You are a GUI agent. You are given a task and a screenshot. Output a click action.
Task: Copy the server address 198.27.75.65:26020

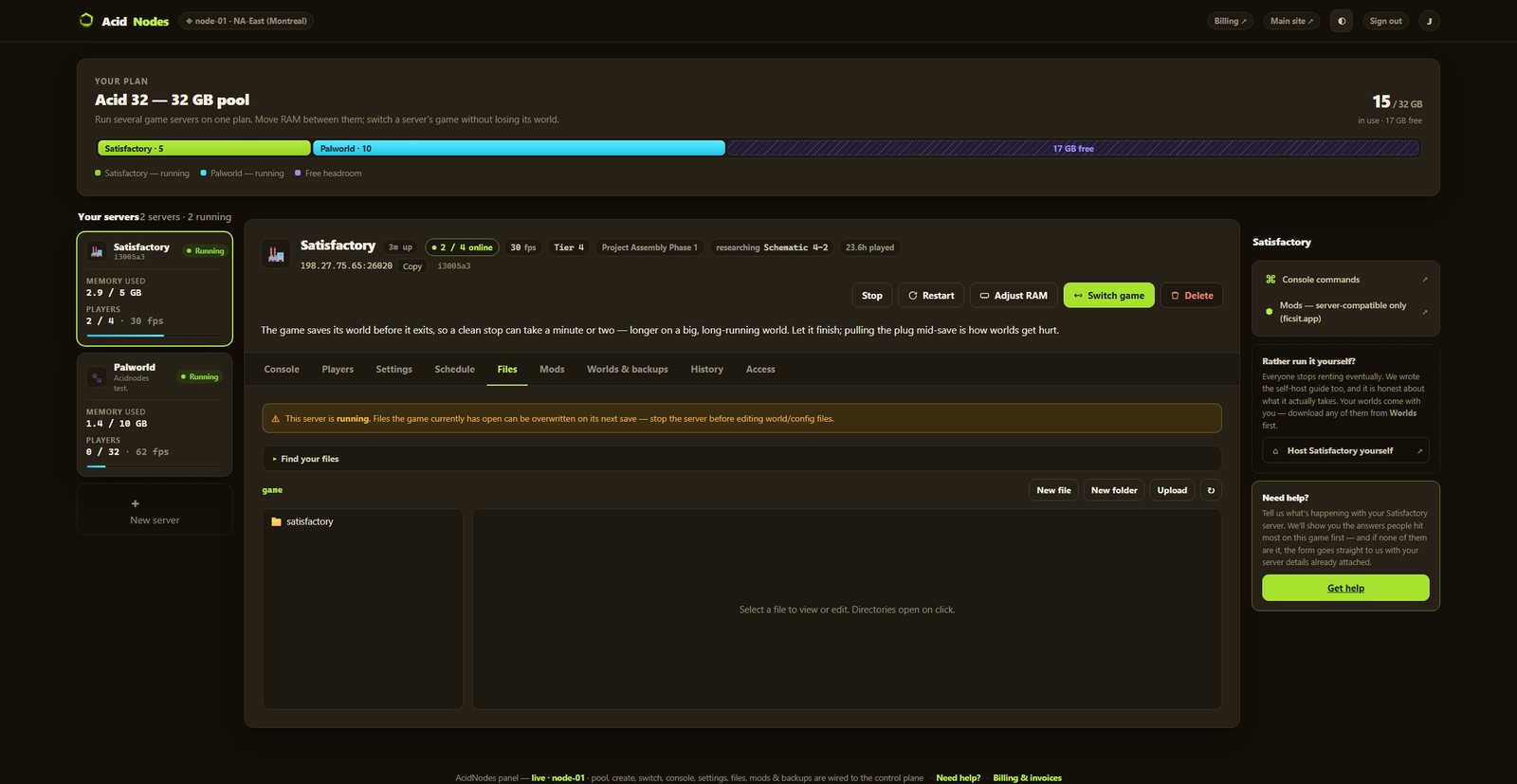coord(412,266)
